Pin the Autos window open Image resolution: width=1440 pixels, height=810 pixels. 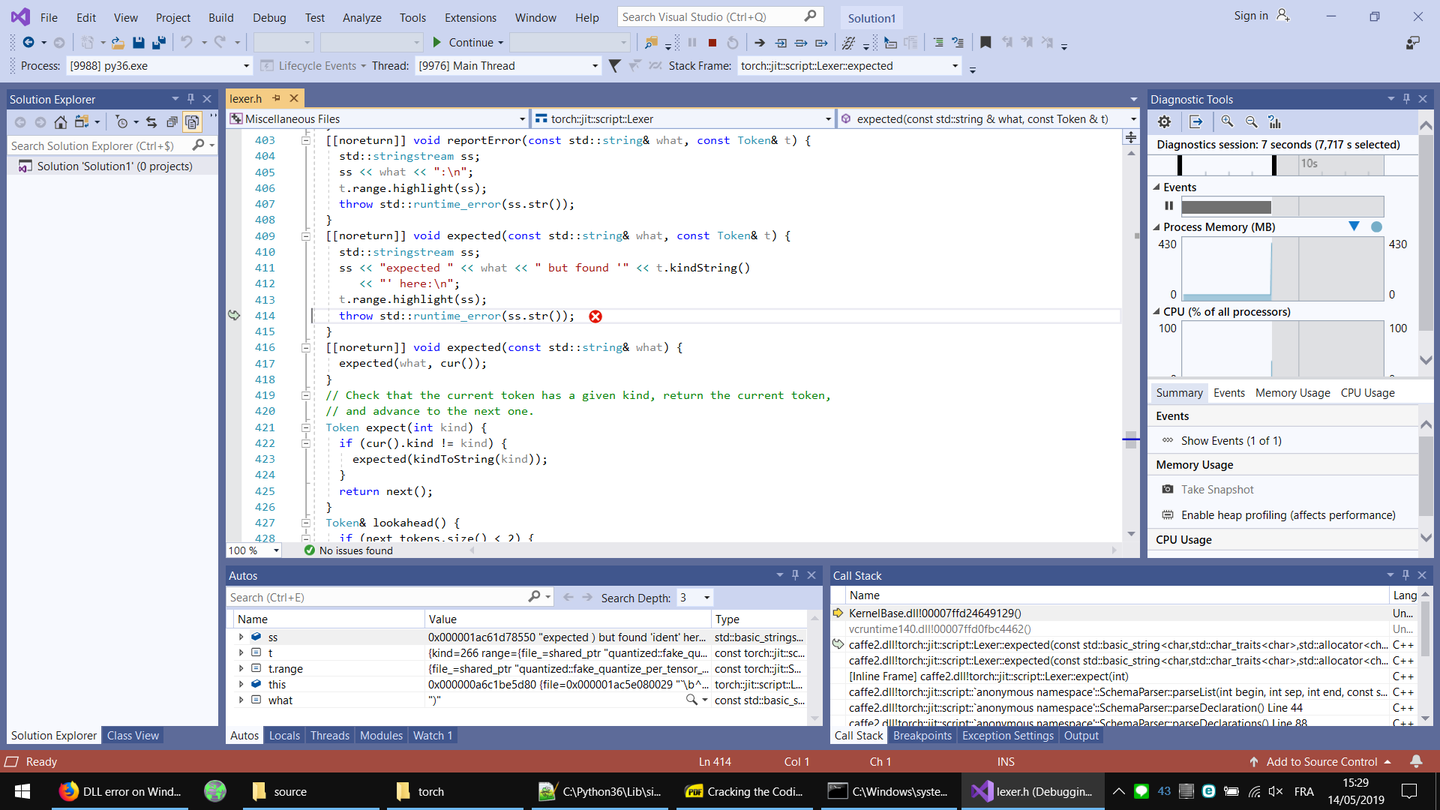point(795,574)
